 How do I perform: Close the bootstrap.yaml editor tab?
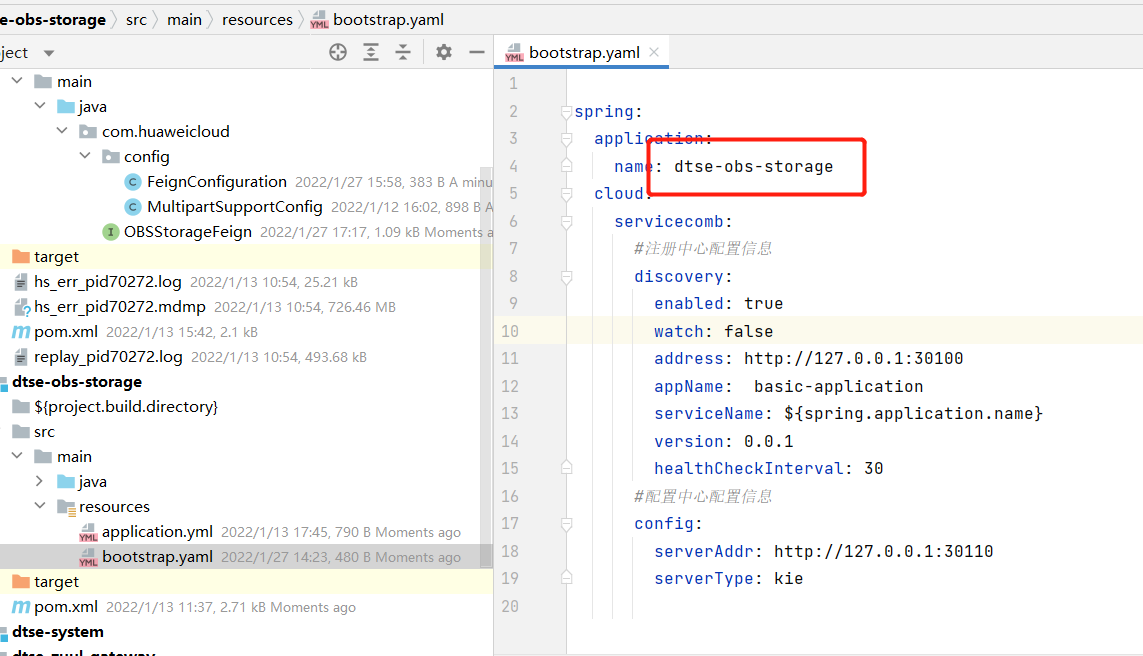[x=654, y=53]
